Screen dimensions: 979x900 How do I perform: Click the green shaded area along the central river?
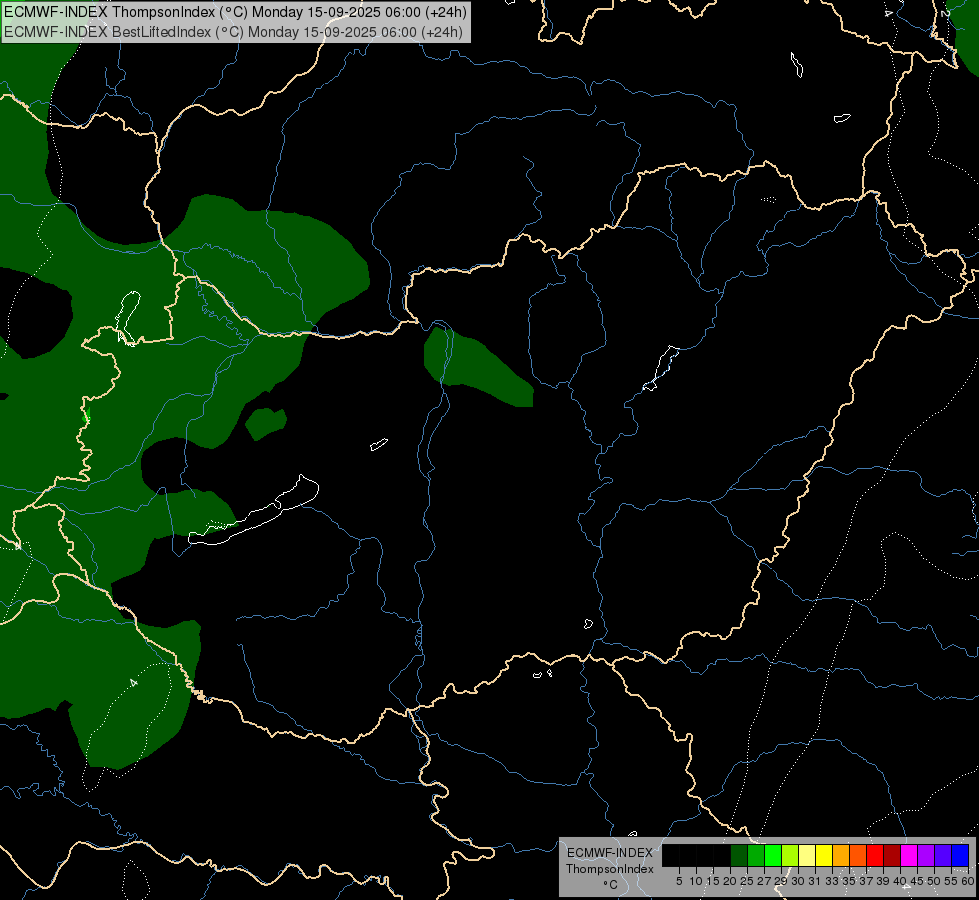point(478,368)
